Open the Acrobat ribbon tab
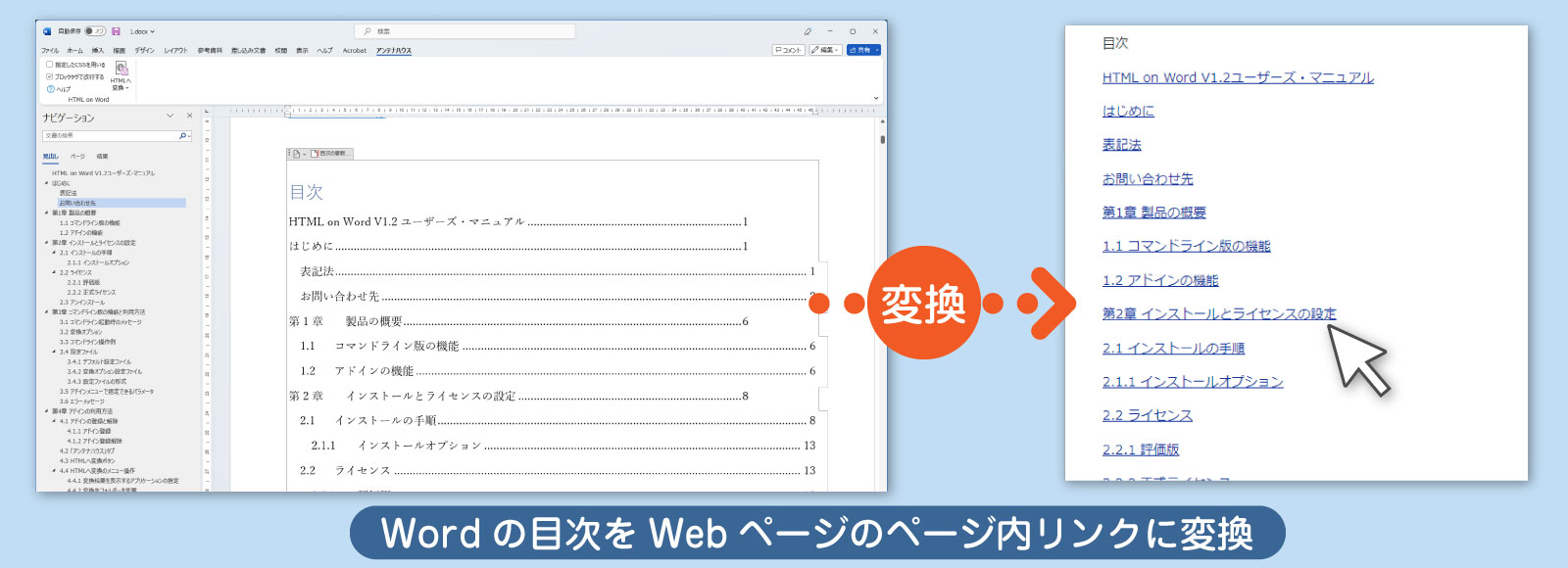1568x568 pixels. 355,50
